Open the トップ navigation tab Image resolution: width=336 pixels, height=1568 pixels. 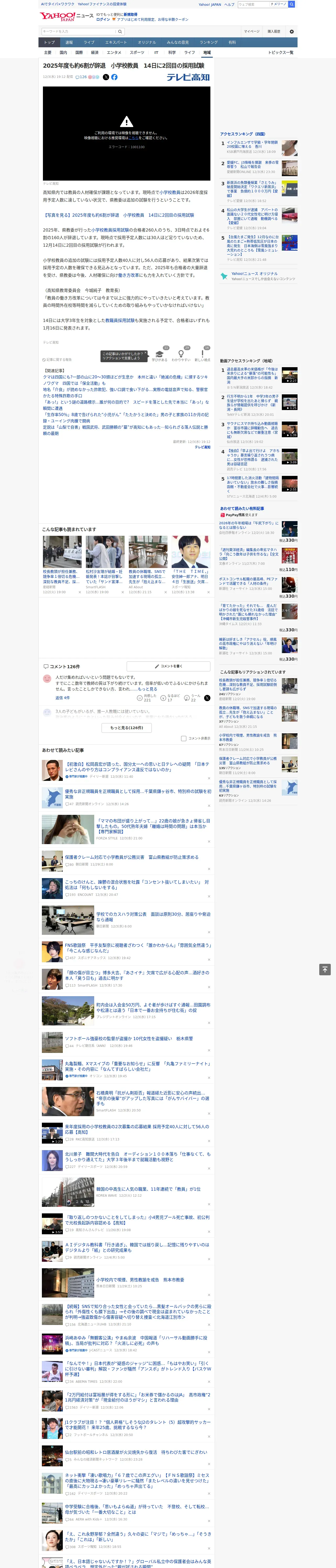(49, 43)
